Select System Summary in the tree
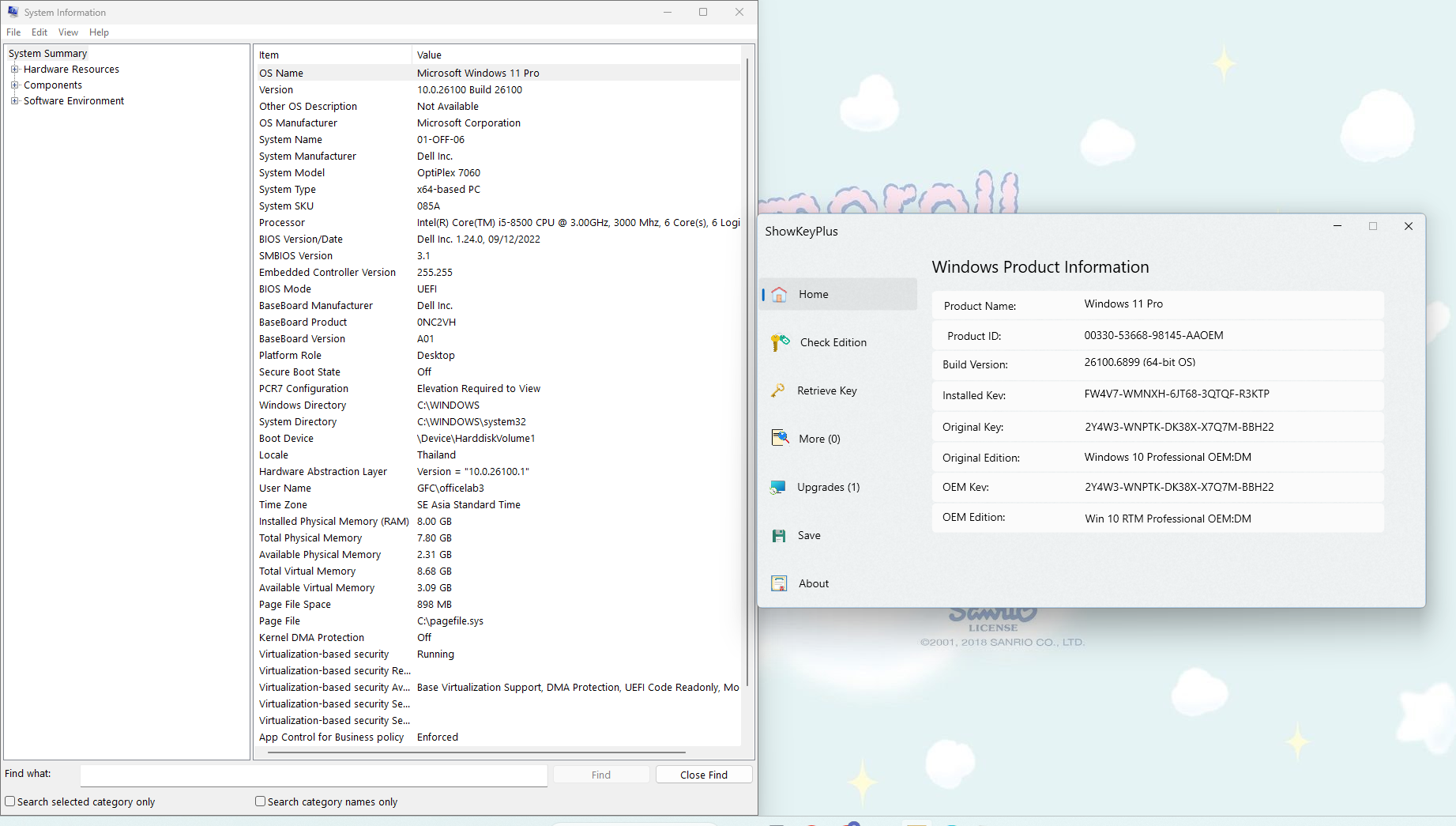1456x826 pixels. 47,54
